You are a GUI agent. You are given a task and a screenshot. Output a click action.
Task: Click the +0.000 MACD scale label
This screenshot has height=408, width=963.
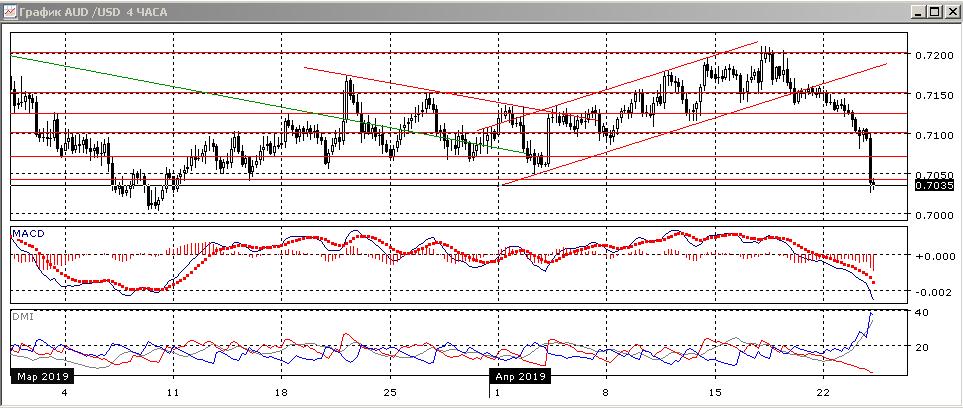pos(932,256)
